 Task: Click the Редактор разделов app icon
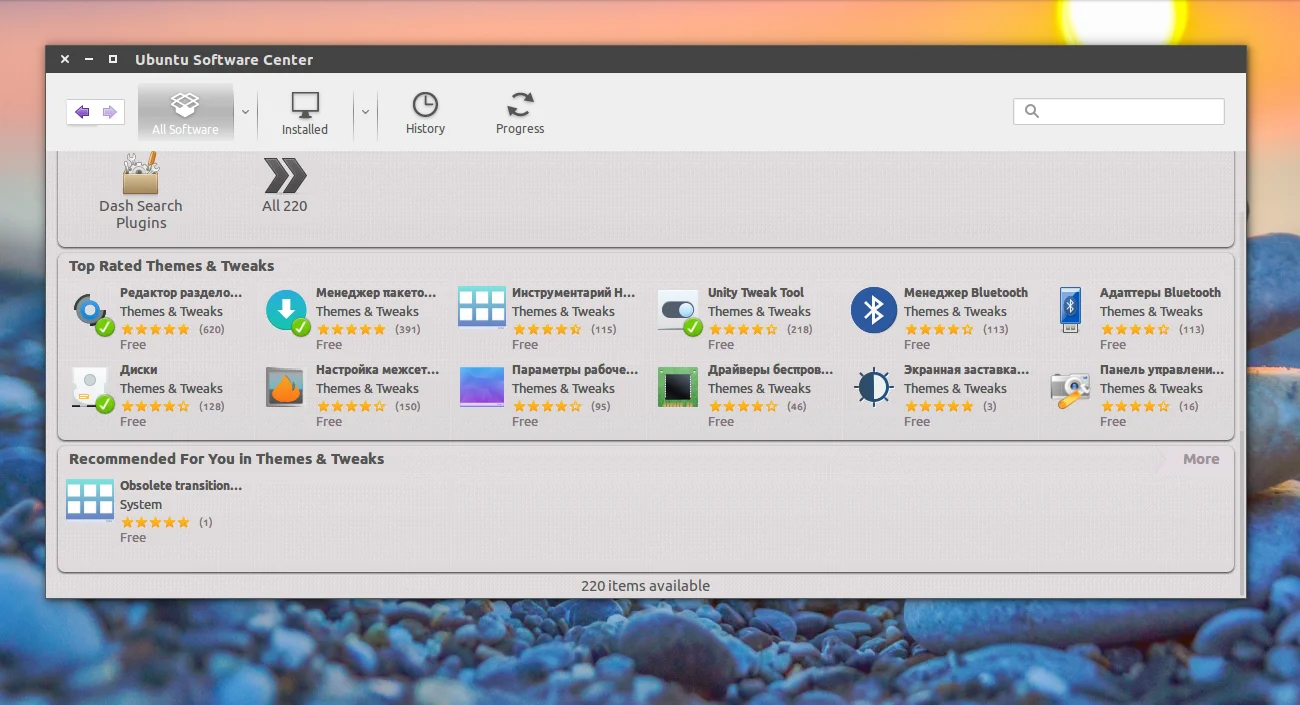(x=93, y=312)
